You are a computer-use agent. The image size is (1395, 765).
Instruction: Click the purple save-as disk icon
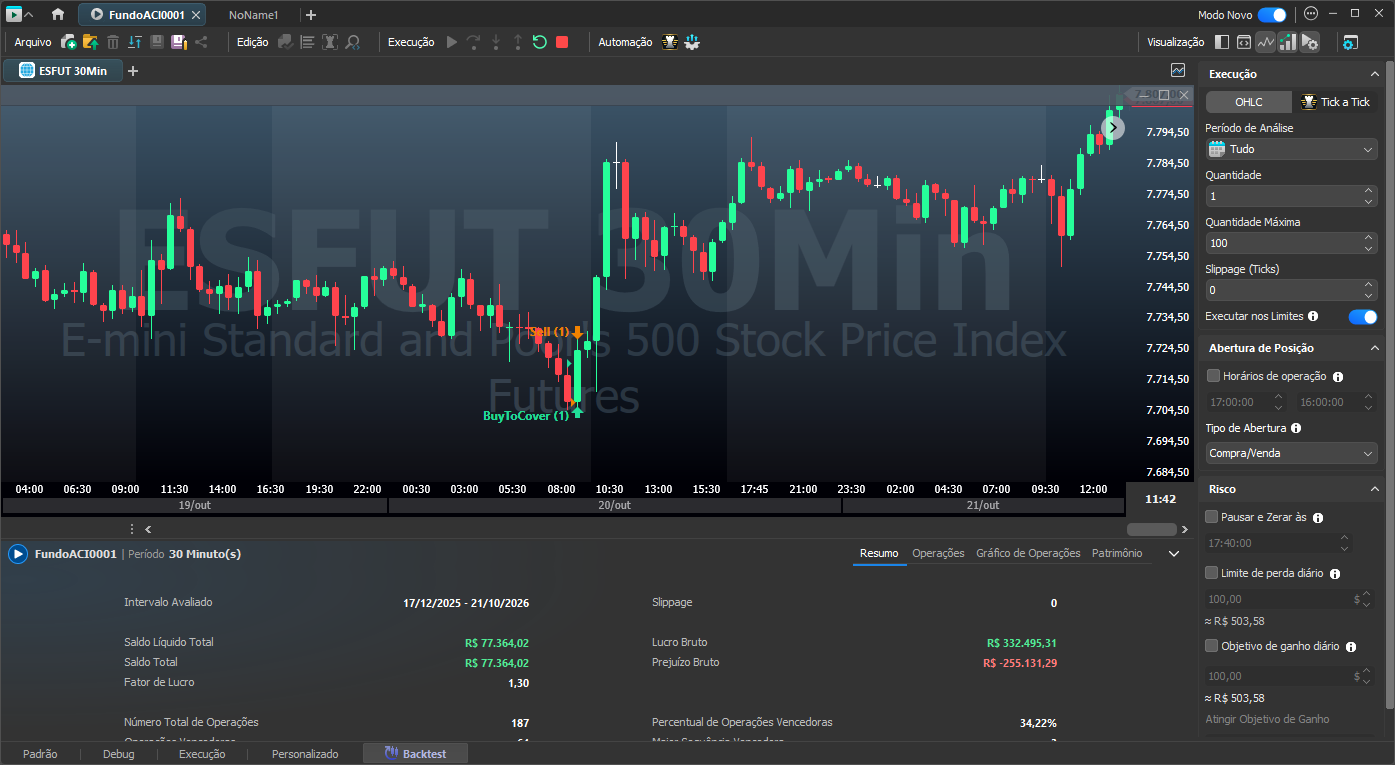click(x=179, y=42)
